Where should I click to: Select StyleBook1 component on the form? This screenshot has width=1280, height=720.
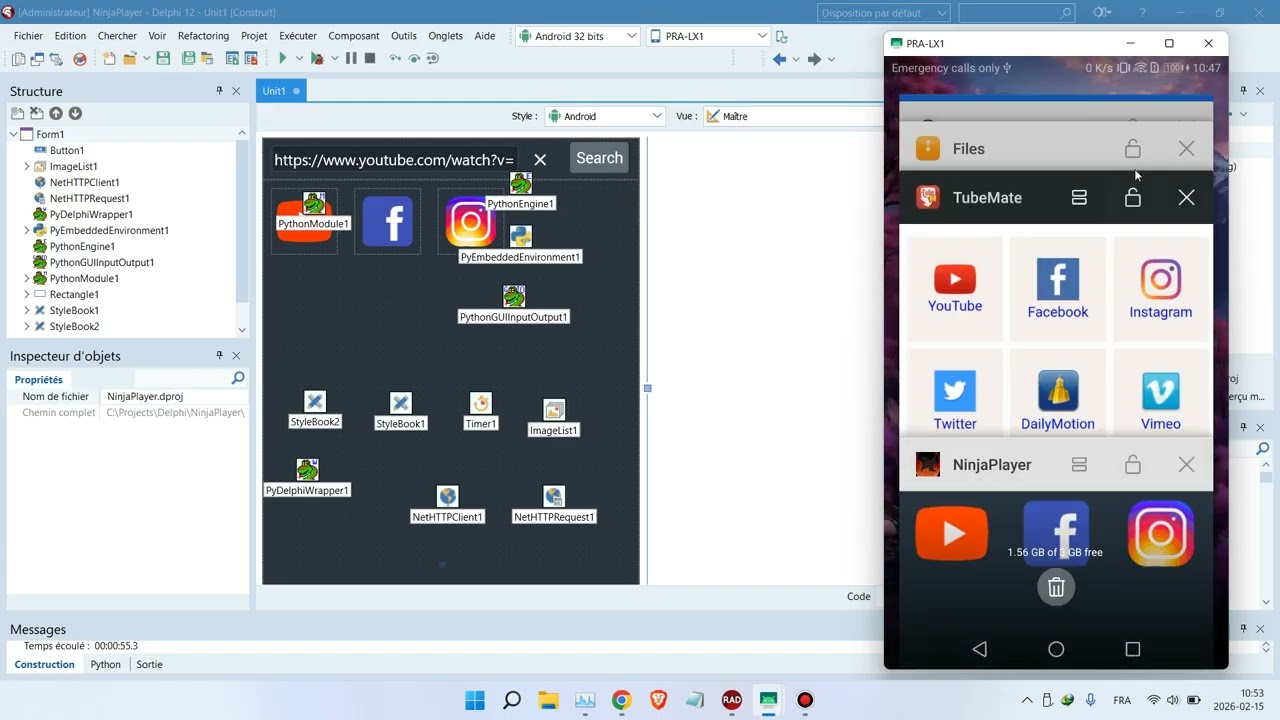401,403
